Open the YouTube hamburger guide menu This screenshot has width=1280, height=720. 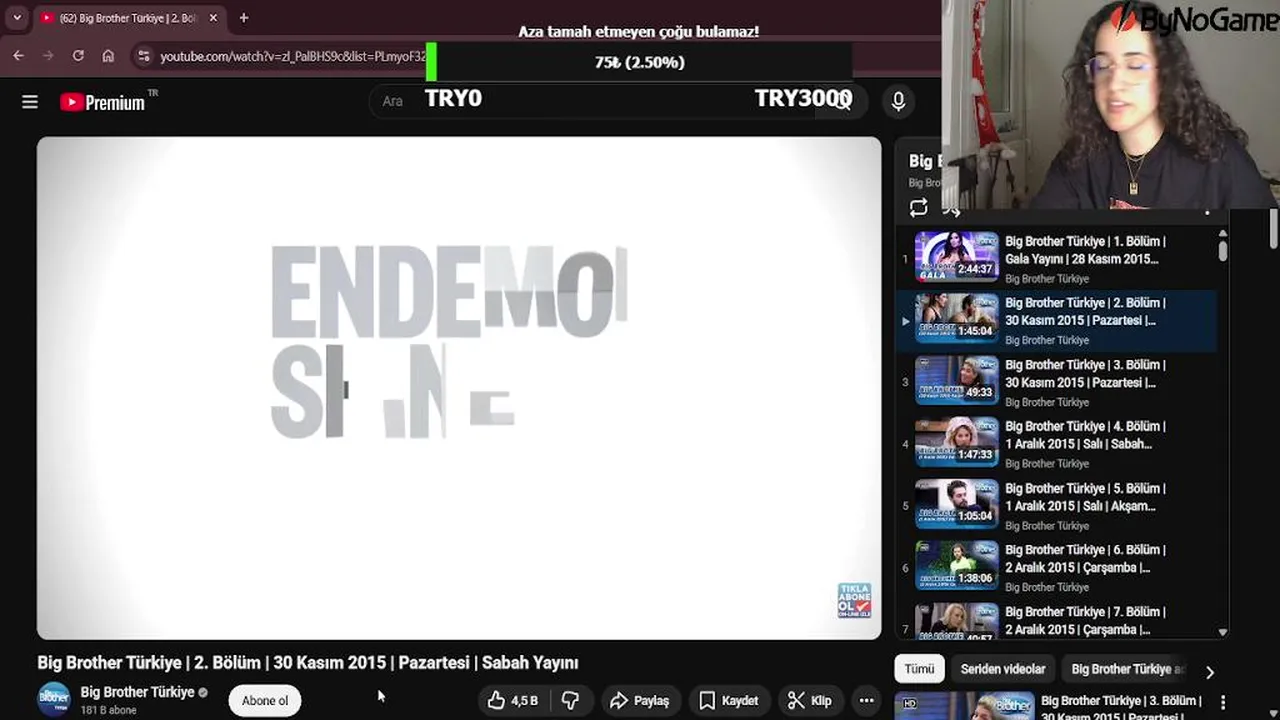(x=30, y=102)
